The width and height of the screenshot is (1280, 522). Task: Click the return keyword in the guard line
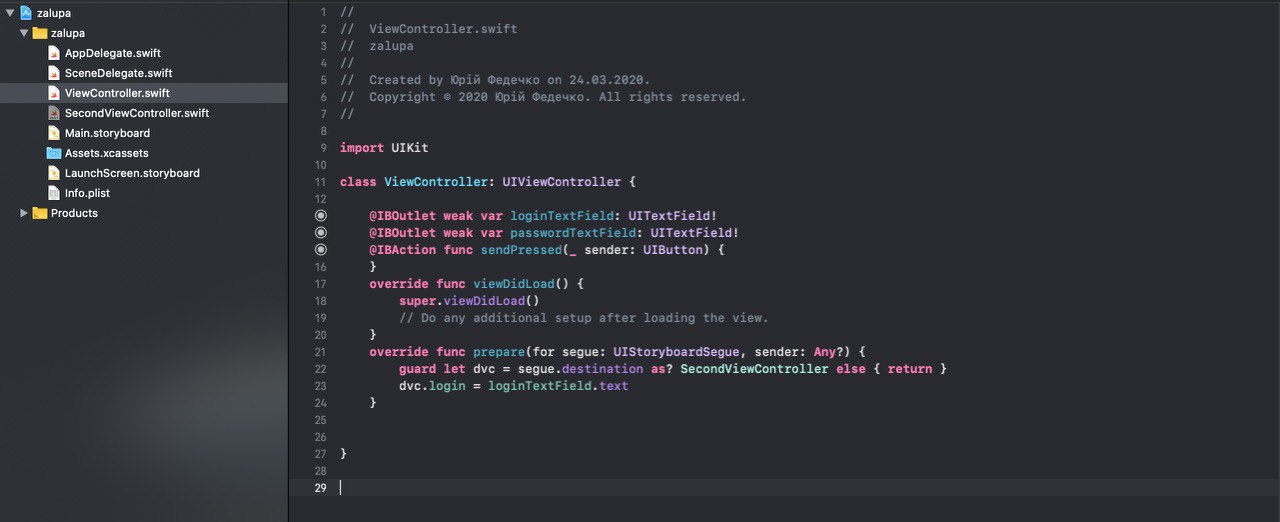[x=910, y=369]
